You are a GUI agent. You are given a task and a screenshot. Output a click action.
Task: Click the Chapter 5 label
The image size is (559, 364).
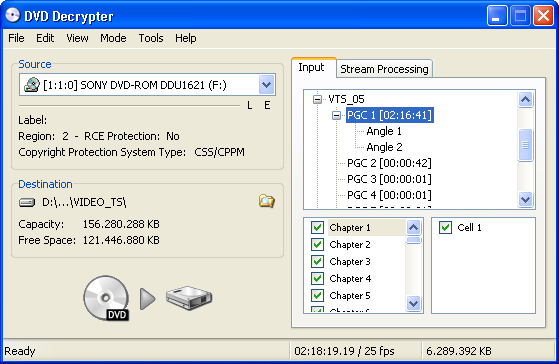[x=350, y=296]
